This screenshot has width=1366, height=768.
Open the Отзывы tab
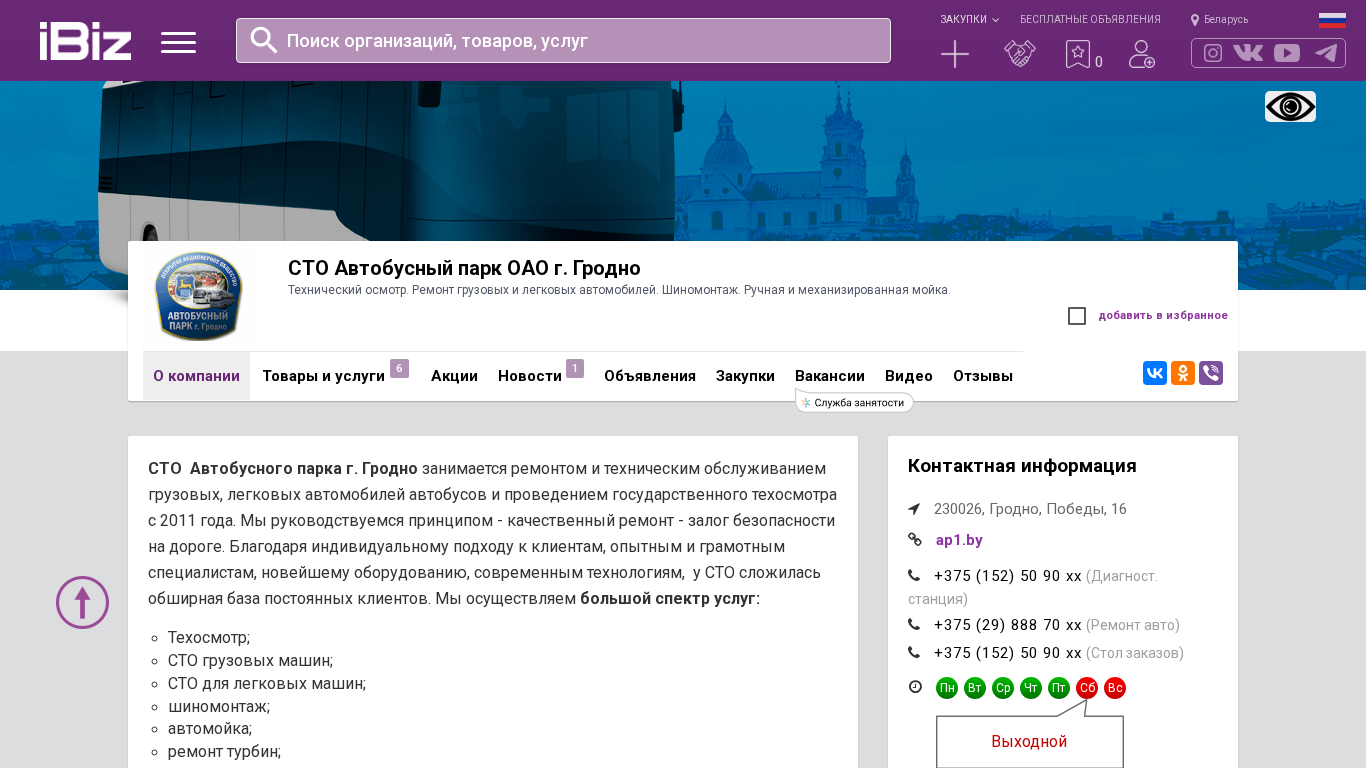point(983,376)
